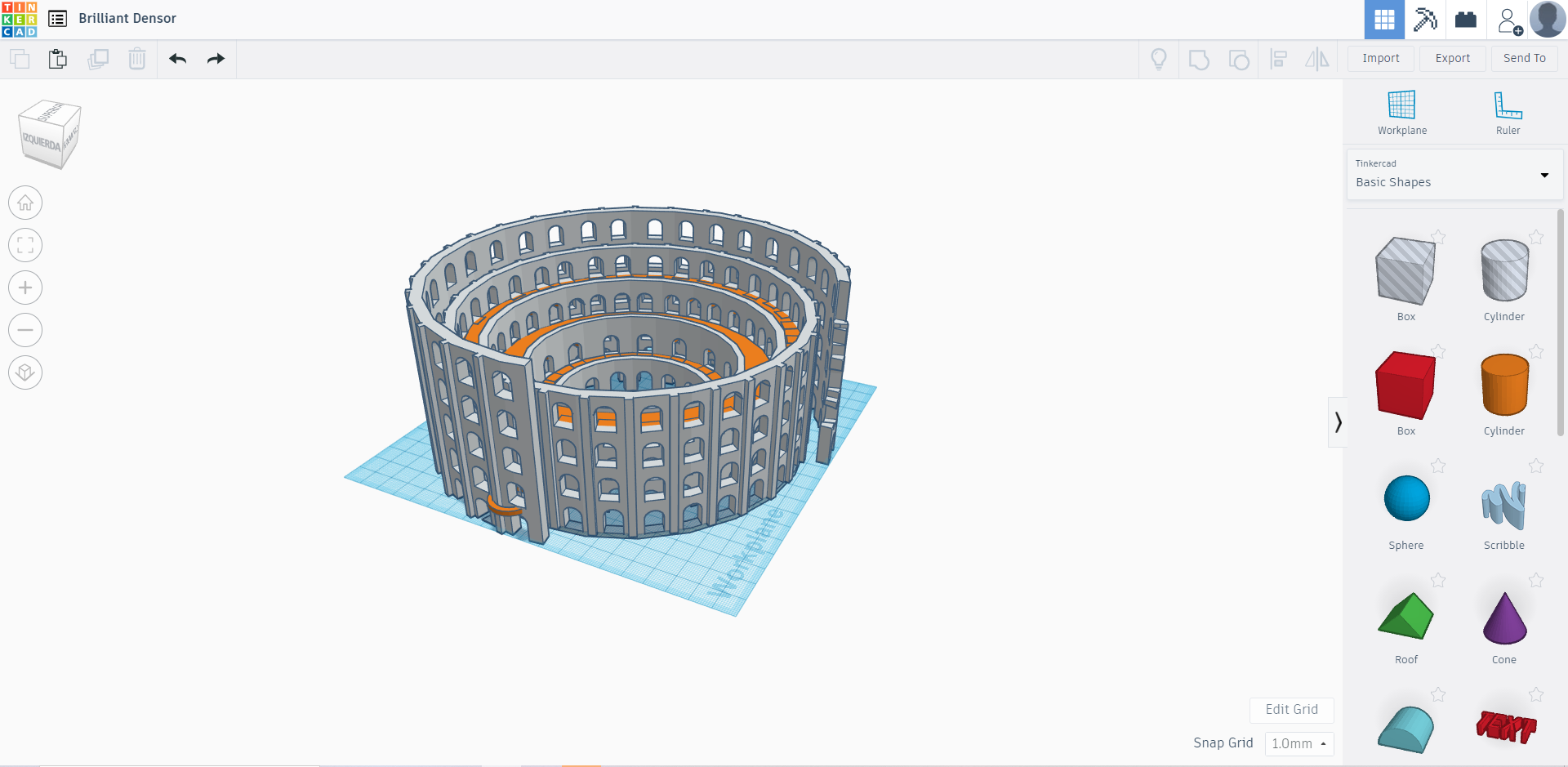
Task: Undo the last action
Action: [x=178, y=59]
